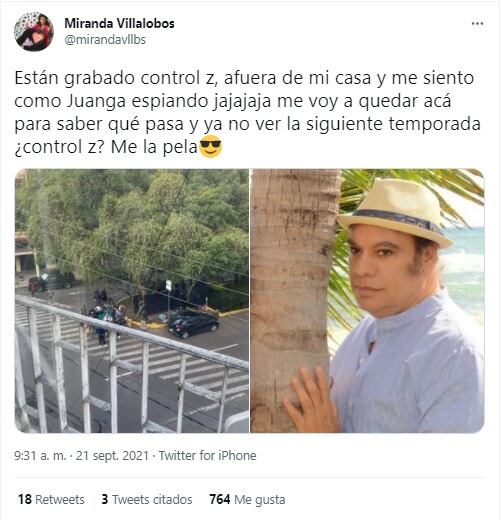Click the Twitter for iPhone source link
Viewport: 501px width, 520px height.
point(207,455)
